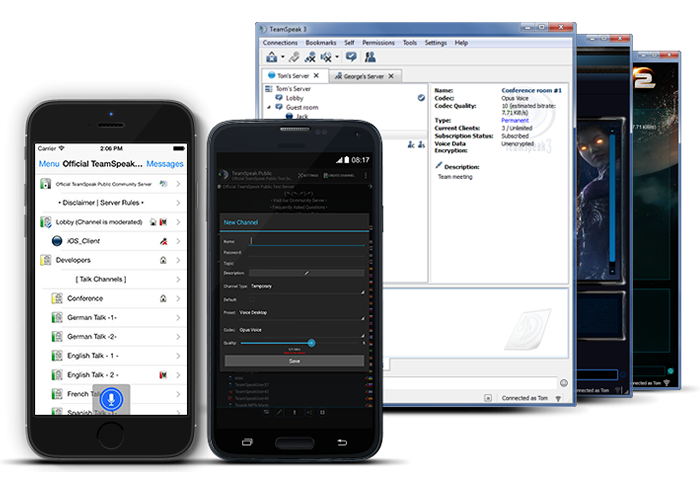The height and width of the screenshot is (482, 700).
Task: Open the Help menu
Action: tap(461, 43)
